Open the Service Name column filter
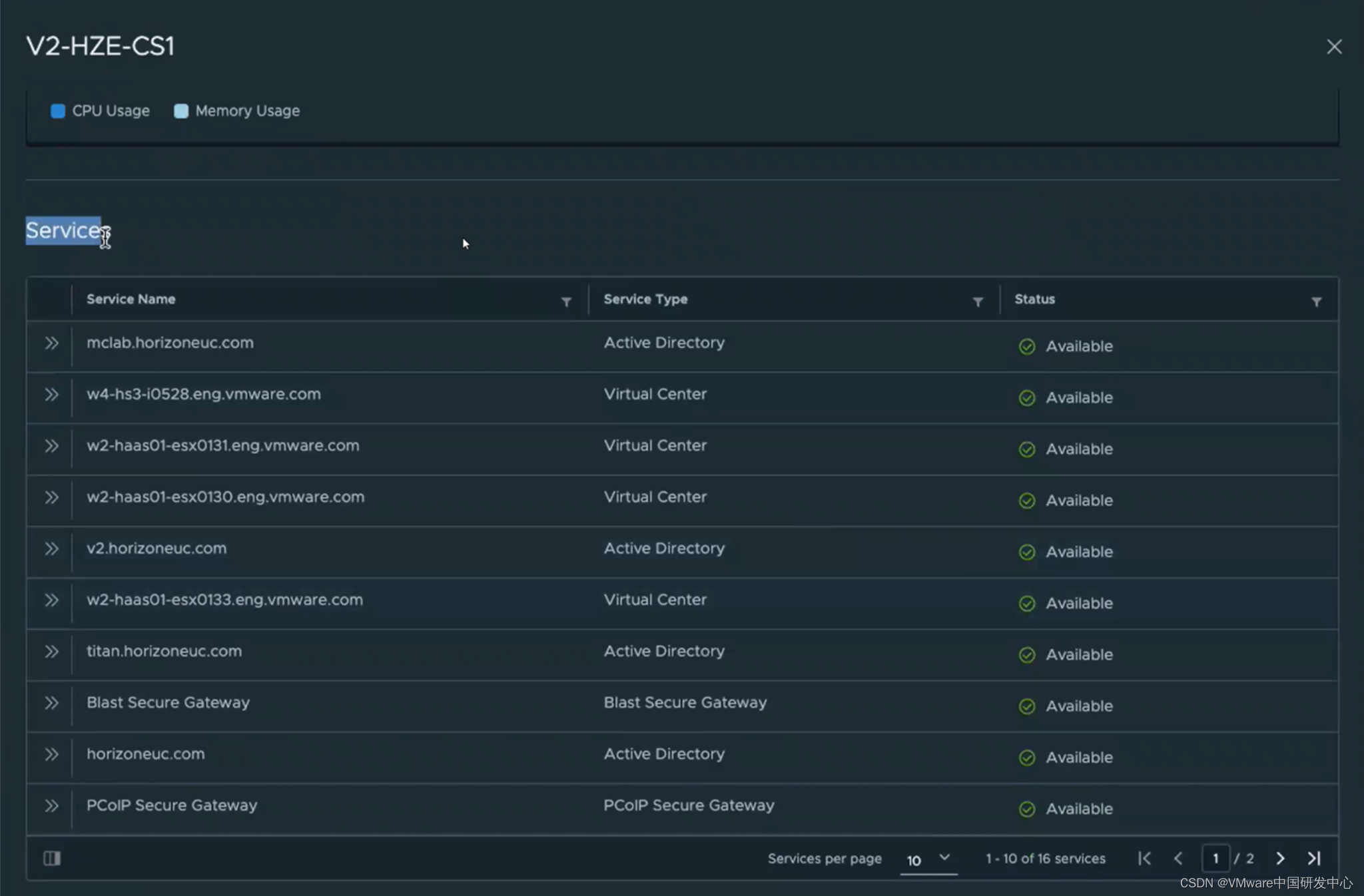 pos(566,302)
